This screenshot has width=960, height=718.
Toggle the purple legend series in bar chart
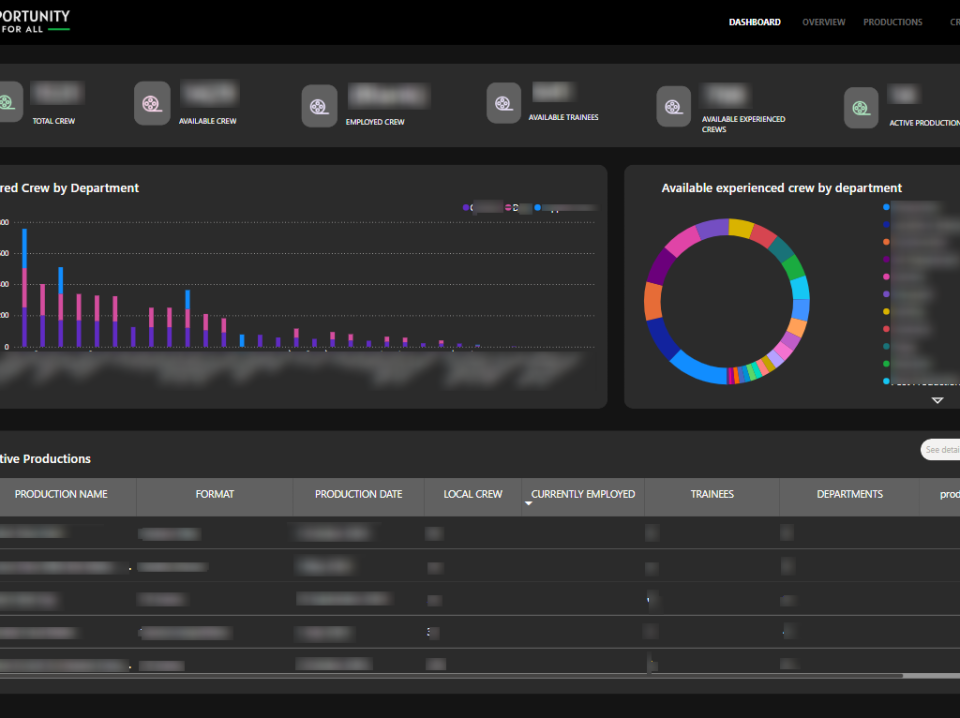click(x=466, y=208)
